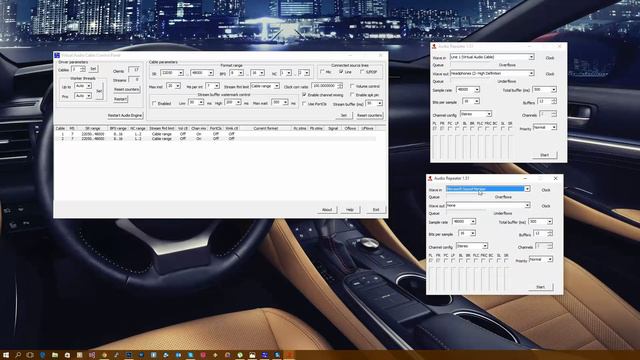640x360 pixels.
Task: Open the About dialog
Action: point(327,209)
